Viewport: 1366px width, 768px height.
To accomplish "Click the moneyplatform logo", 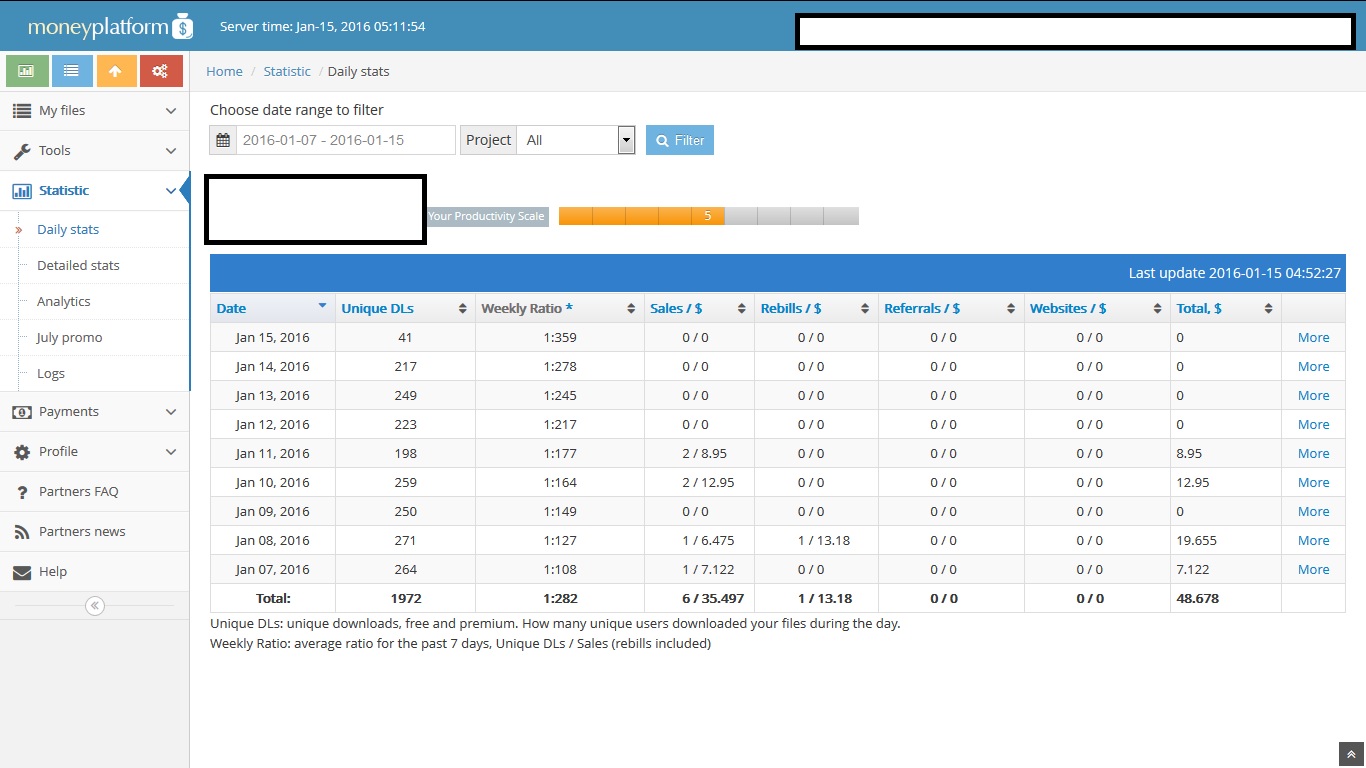I will click(x=110, y=26).
